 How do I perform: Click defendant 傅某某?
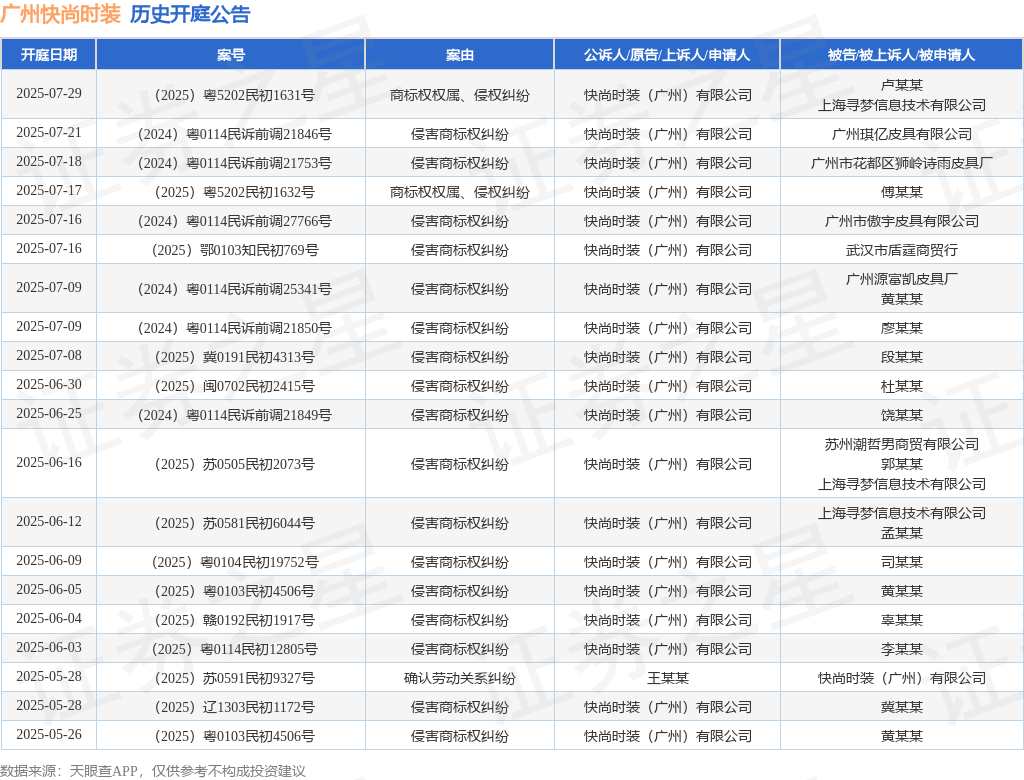pyautogui.click(x=902, y=193)
